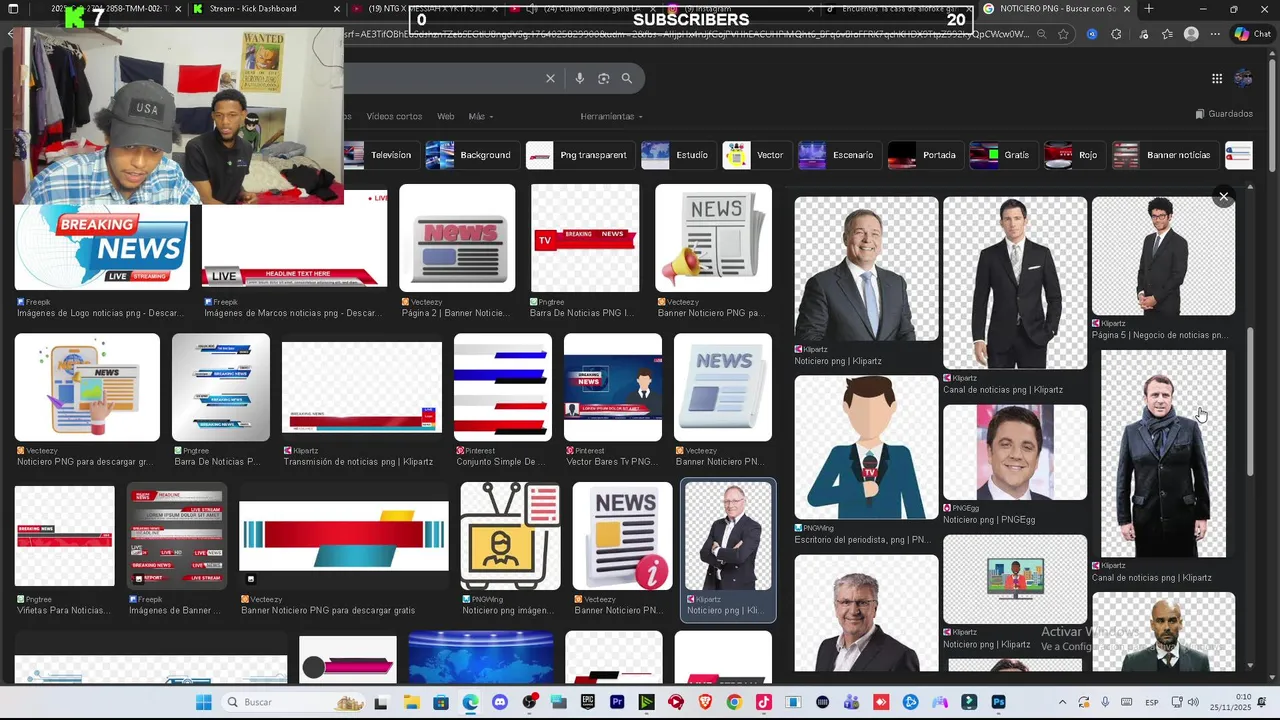Open Breaking News Live Streaming logo thumbnail
The image size is (1280, 720).
[x=102, y=247]
